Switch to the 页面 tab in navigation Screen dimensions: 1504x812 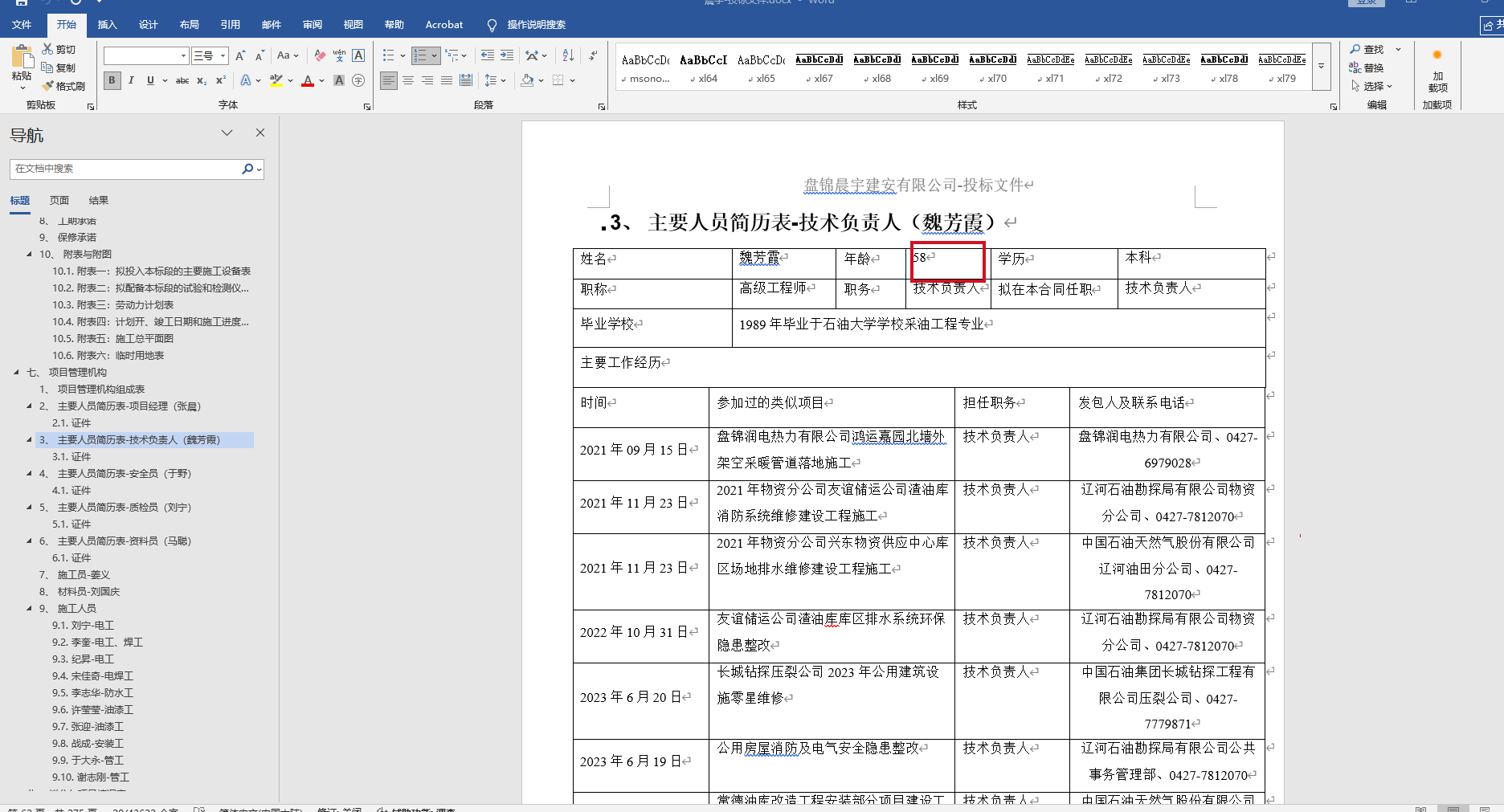[59, 201]
